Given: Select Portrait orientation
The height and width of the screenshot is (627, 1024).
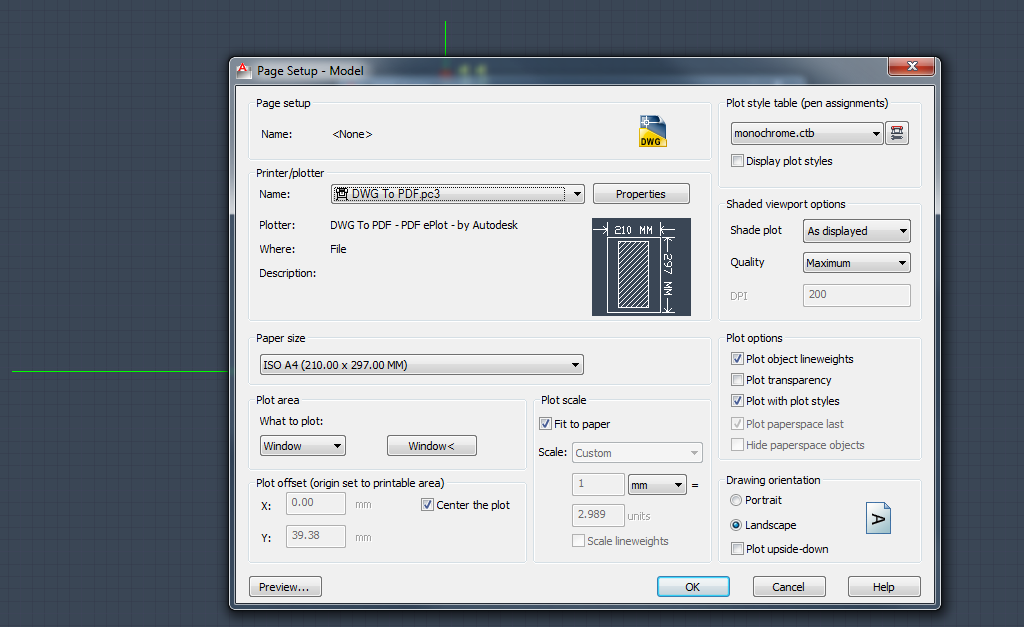Looking at the screenshot, I should pos(737,500).
